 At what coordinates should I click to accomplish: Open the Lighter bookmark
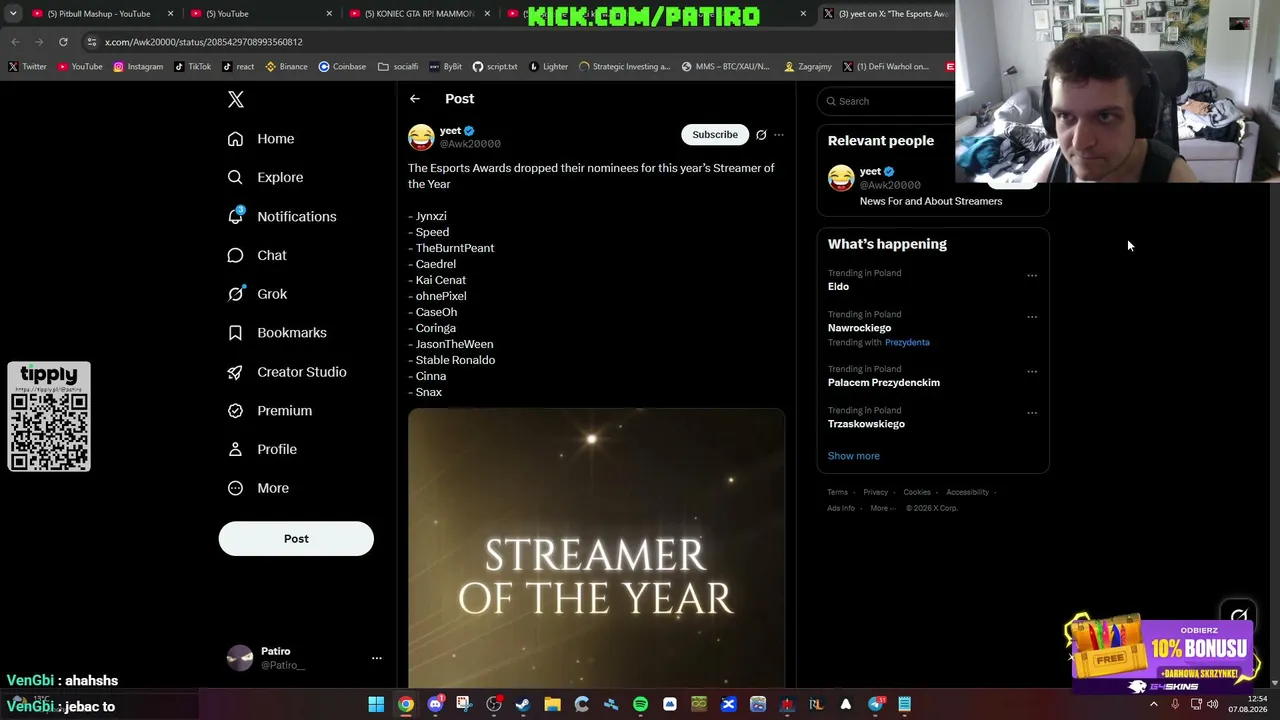click(x=548, y=67)
